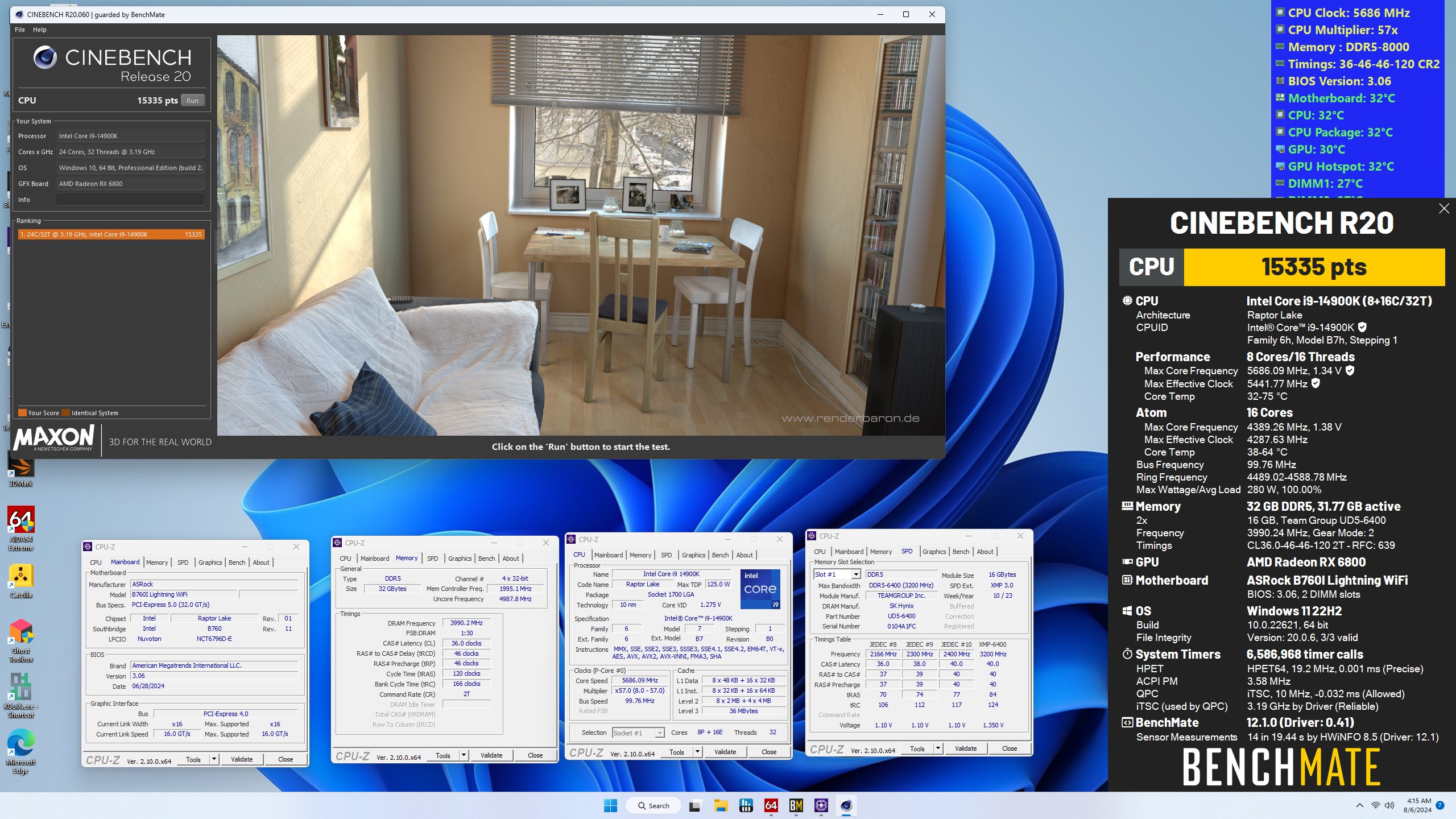Click the taskbar Search box
Screen dimensions: 1456x819
(x=652, y=805)
